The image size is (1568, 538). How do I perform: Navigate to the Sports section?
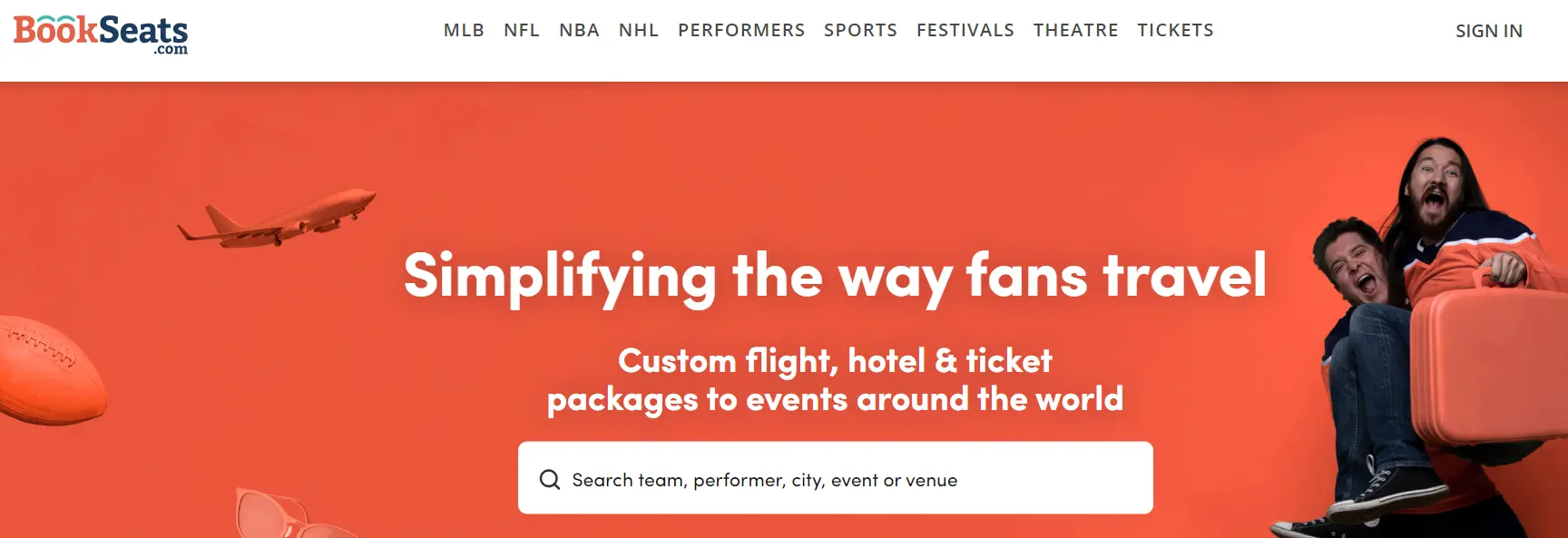[860, 30]
